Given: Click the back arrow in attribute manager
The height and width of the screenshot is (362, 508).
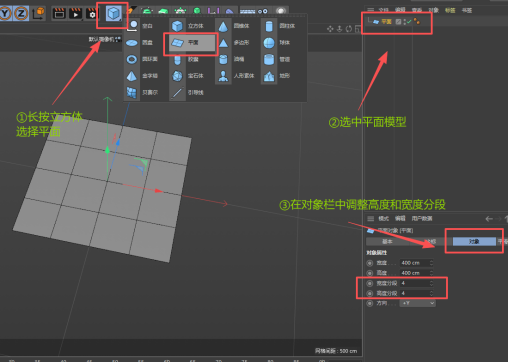Looking at the screenshot, I should (x=489, y=219).
